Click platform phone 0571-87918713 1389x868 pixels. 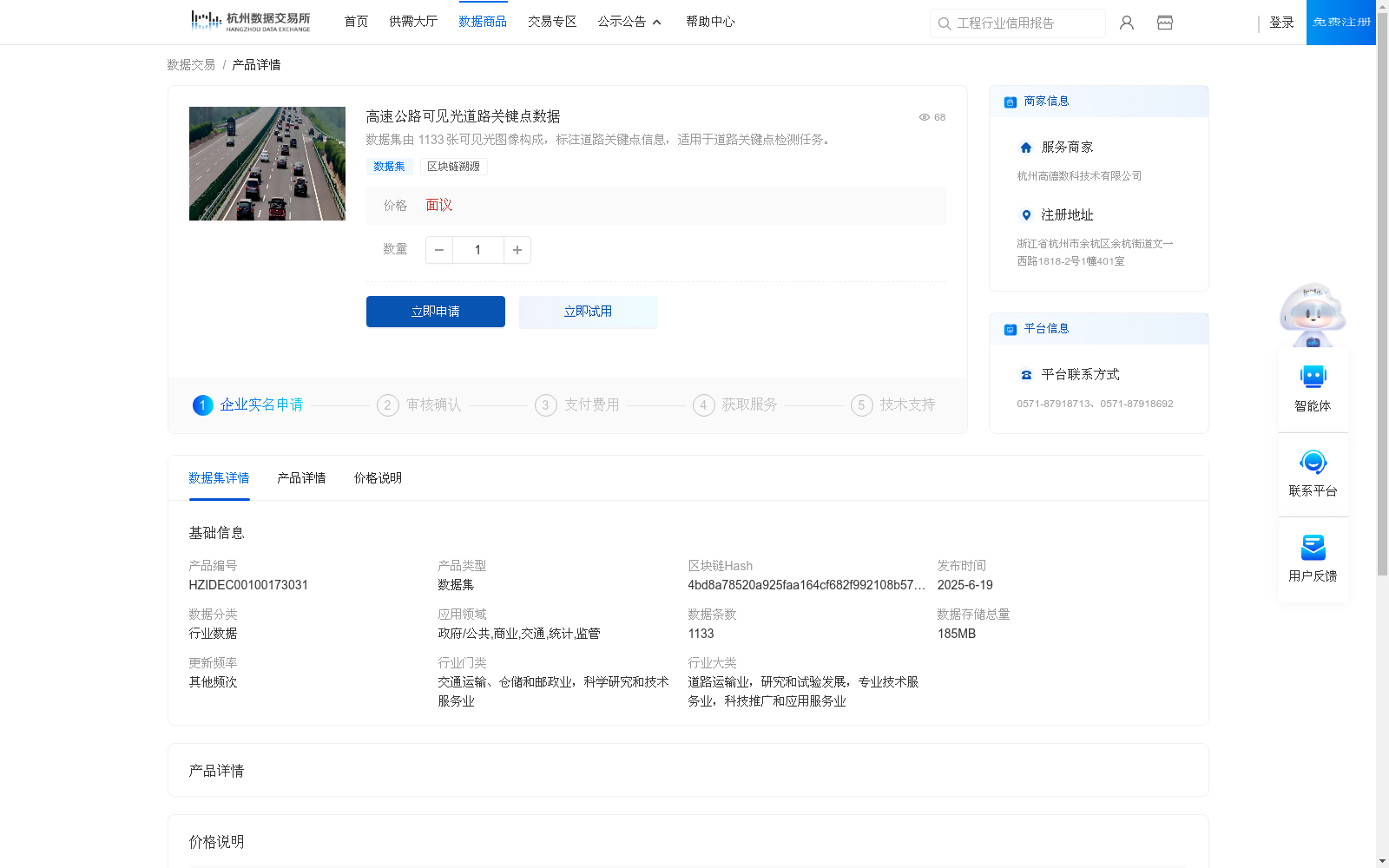(1055, 404)
